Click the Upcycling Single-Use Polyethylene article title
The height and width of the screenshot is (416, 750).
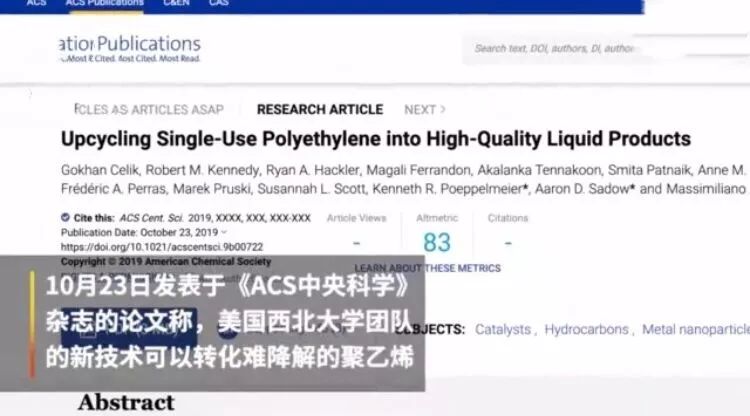tap(376, 139)
